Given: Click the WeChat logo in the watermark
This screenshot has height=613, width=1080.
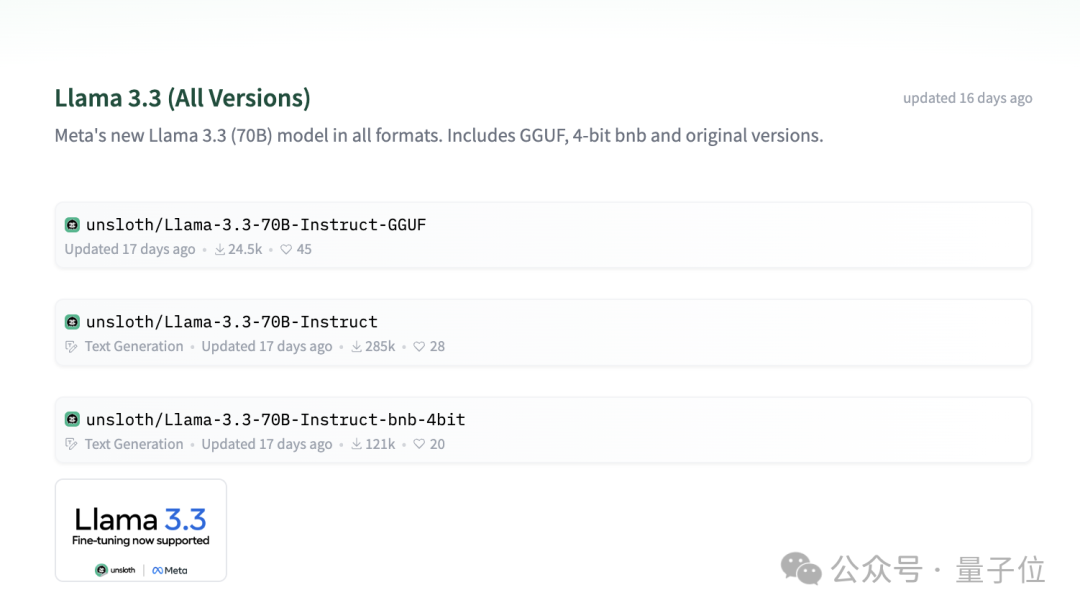Looking at the screenshot, I should (800, 569).
